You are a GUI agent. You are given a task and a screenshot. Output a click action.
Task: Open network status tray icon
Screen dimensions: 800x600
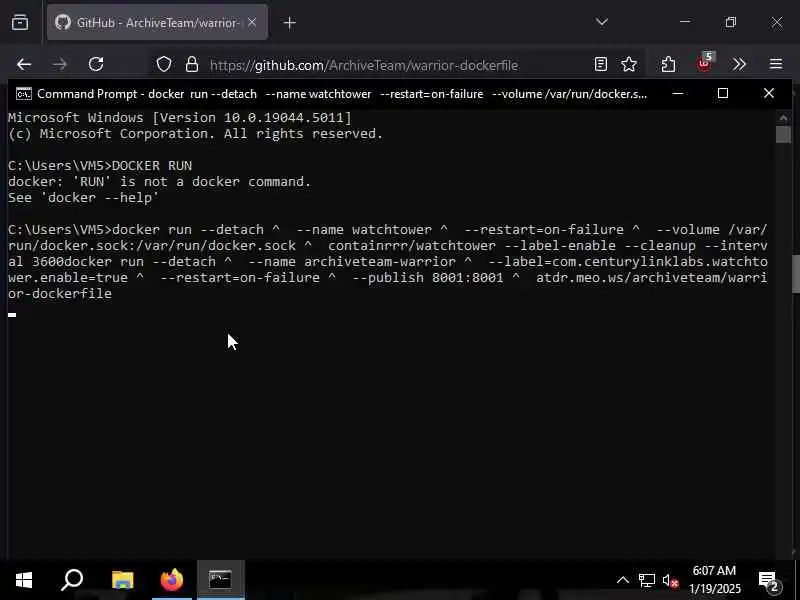tap(646, 580)
